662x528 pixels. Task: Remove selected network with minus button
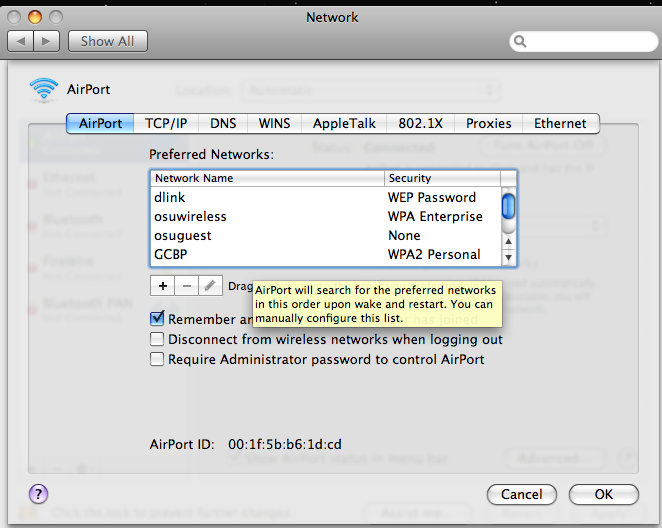click(187, 286)
